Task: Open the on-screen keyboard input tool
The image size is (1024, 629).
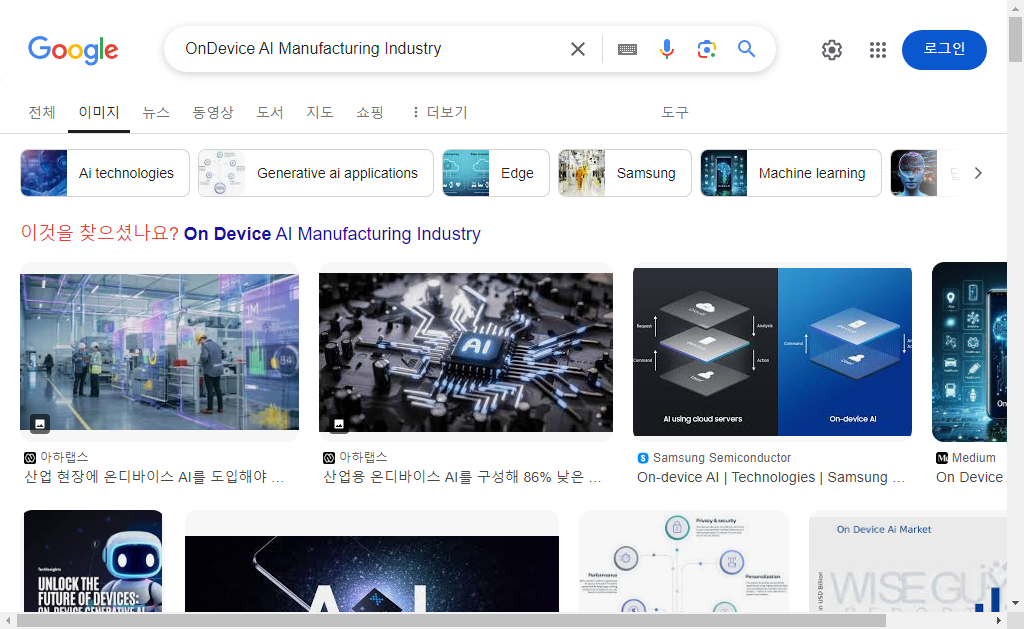Action: (x=627, y=50)
